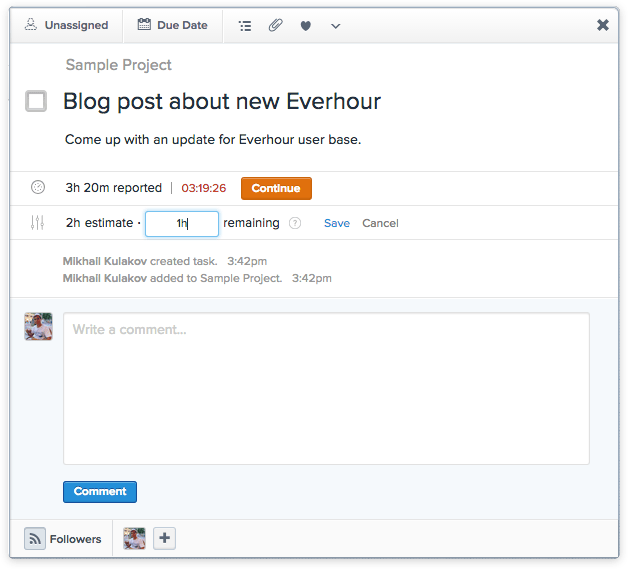This screenshot has height=569, width=628.
Task: Click the paperclip attachment icon
Action: 275,25
